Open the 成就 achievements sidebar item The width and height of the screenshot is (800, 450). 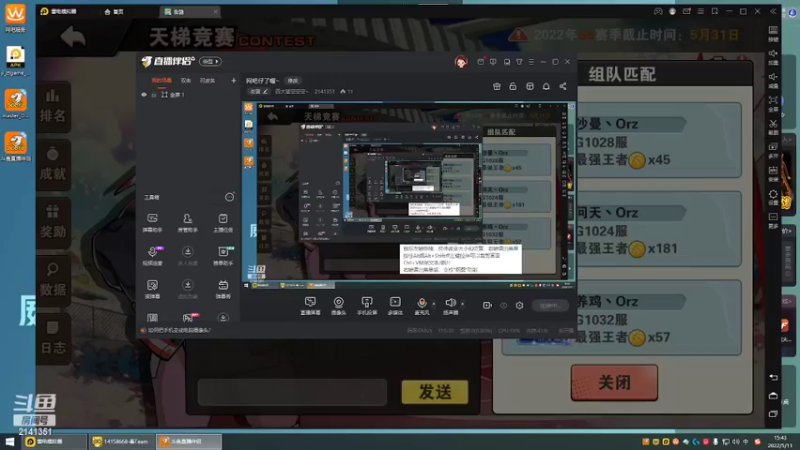(x=53, y=165)
